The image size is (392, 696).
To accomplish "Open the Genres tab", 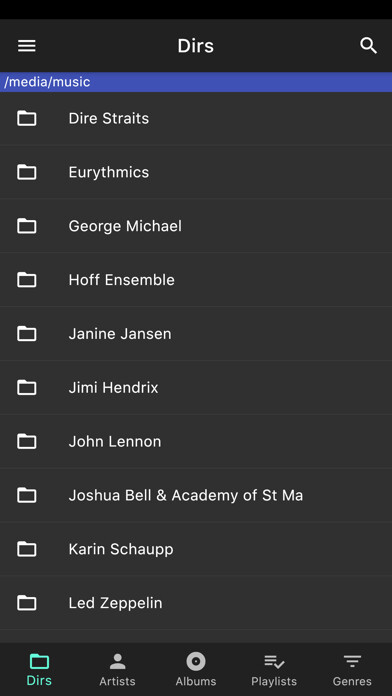I will [352, 670].
